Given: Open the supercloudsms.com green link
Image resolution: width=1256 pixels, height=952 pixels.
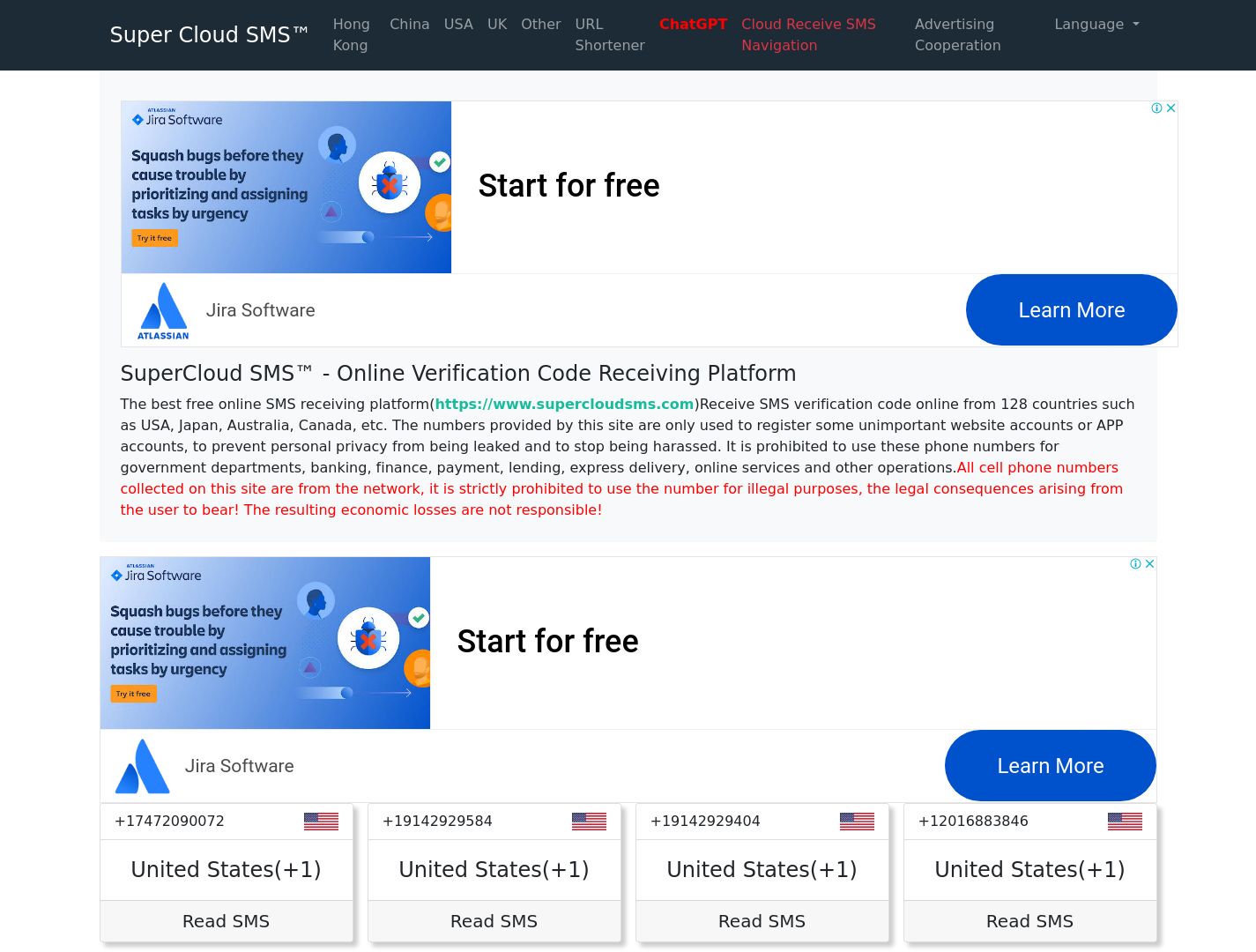Looking at the screenshot, I should point(564,404).
